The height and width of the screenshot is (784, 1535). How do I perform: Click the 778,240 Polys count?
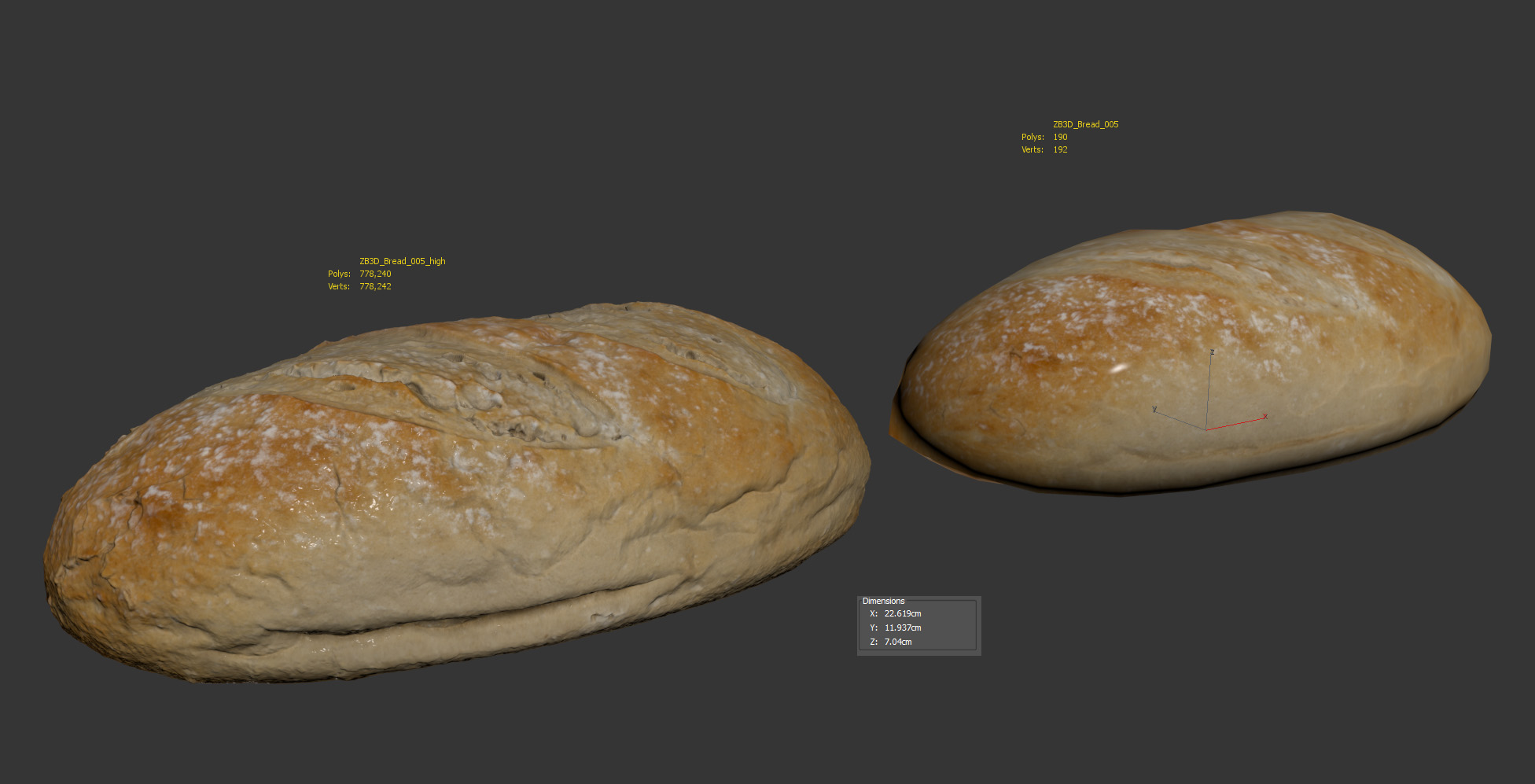coord(375,274)
